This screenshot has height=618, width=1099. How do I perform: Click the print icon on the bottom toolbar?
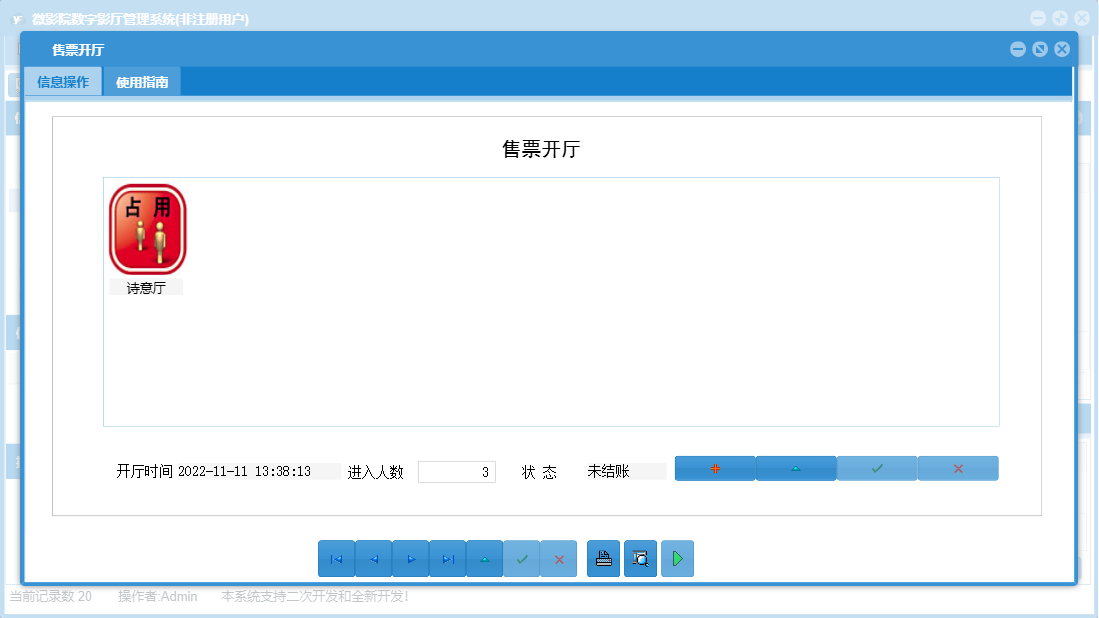[x=603, y=558]
